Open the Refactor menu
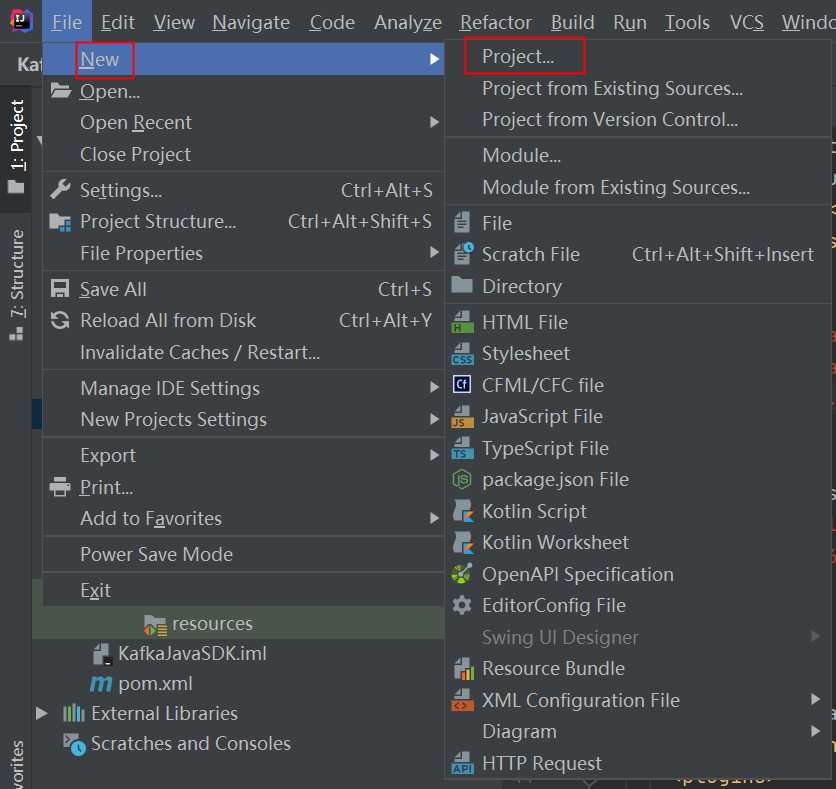The height and width of the screenshot is (789, 836). (496, 22)
